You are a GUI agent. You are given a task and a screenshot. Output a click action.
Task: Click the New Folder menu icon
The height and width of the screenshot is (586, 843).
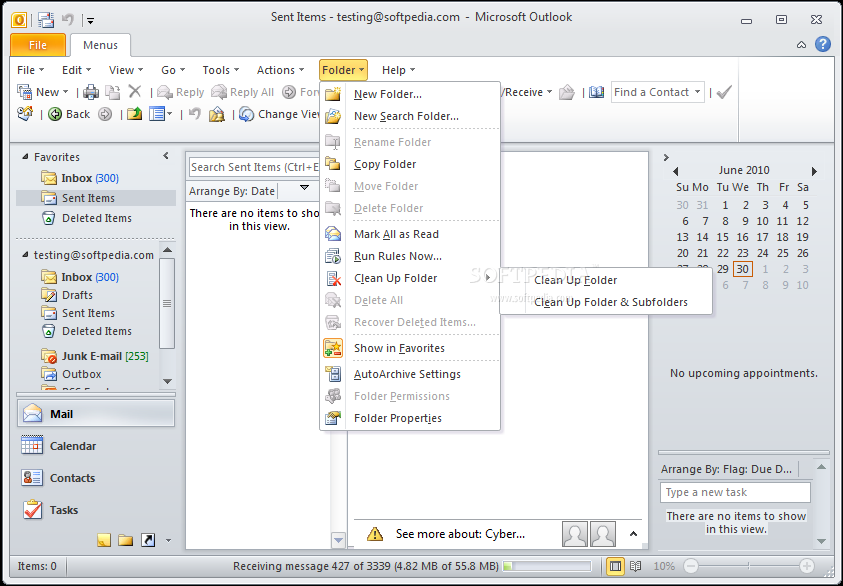point(333,94)
